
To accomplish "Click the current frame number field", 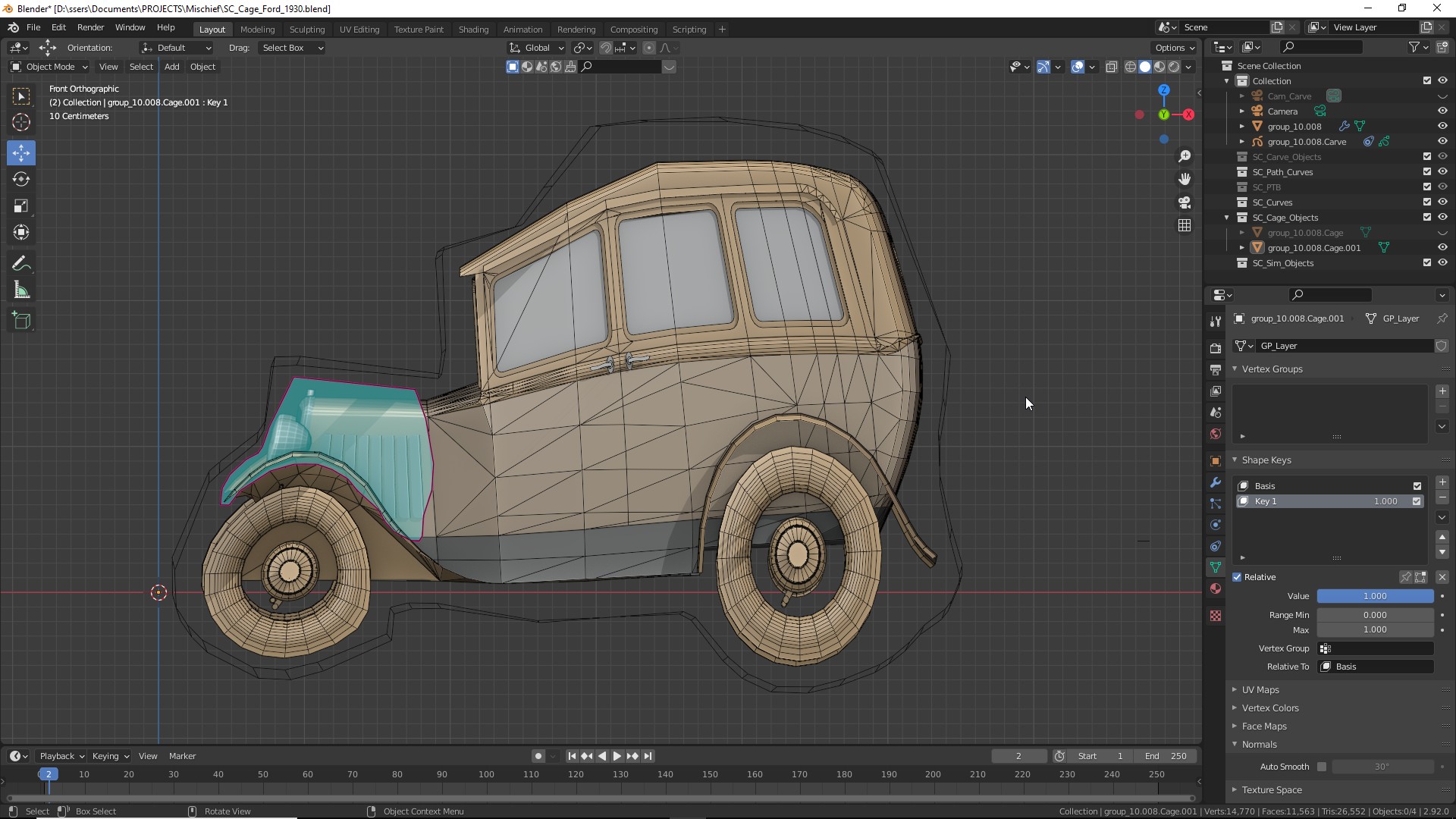I will point(1018,756).
